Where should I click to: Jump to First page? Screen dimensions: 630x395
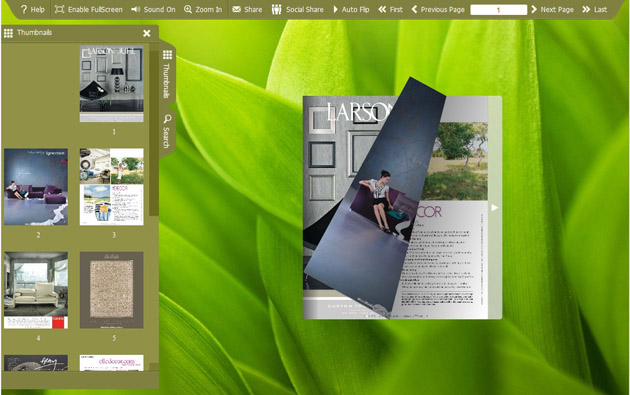(x=390, y=9)
